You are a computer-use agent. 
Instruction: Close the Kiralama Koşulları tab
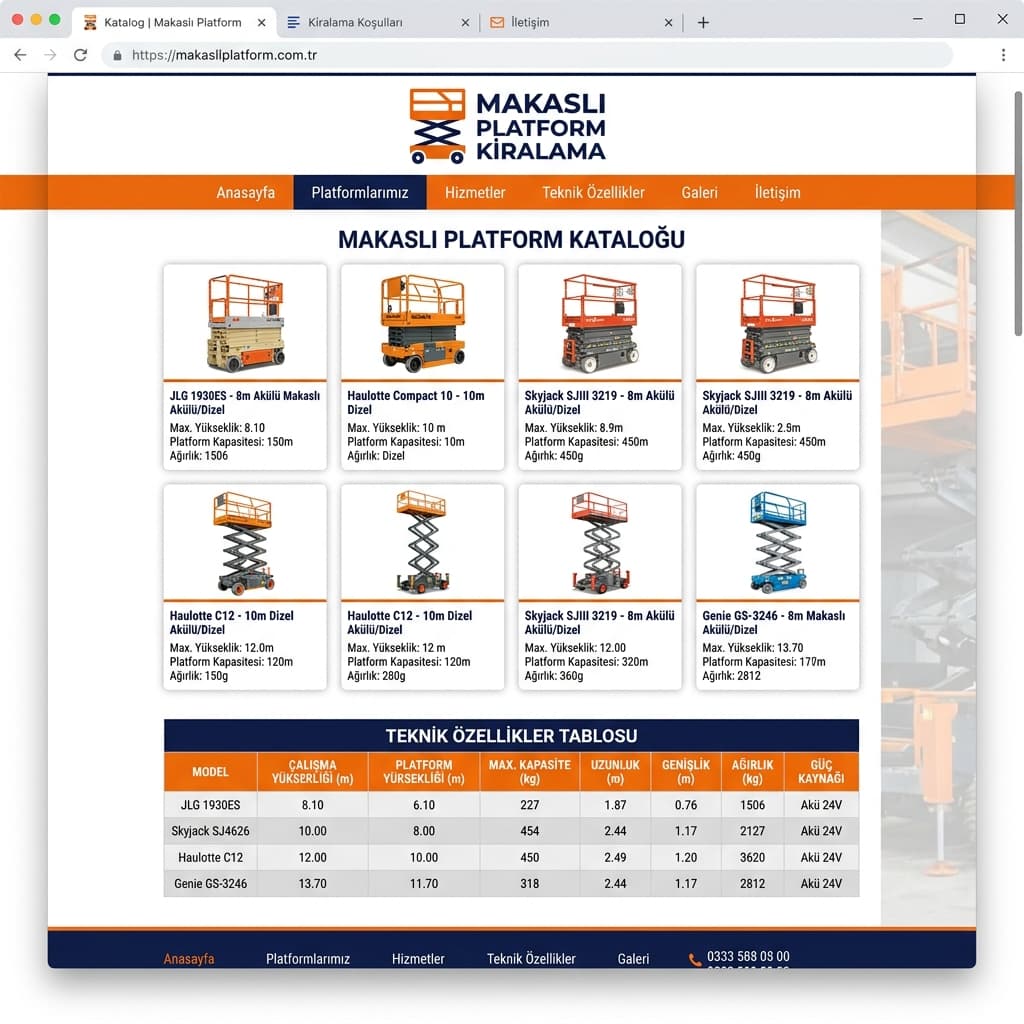[x=465, y=23]
